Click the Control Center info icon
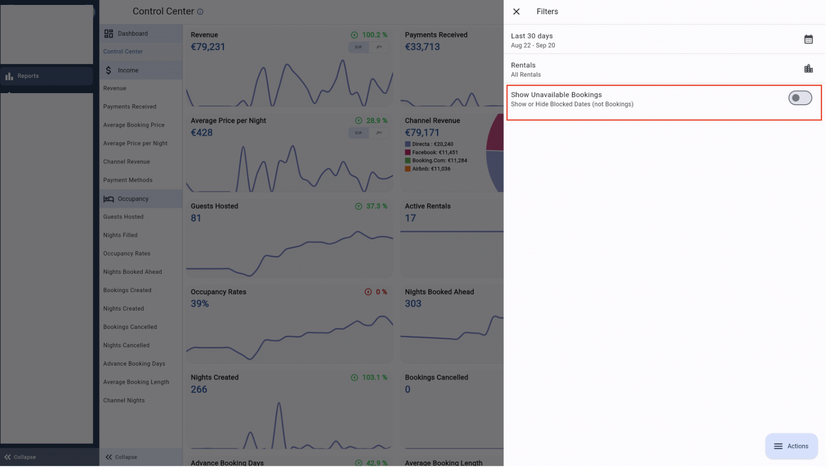 [x=201, y=12]
